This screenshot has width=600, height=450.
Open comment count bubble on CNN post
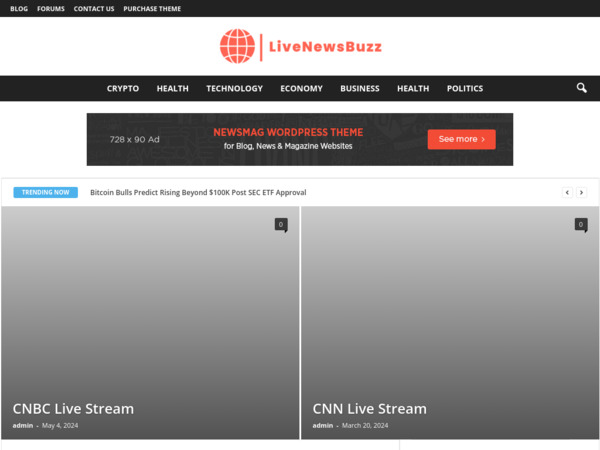581,225
